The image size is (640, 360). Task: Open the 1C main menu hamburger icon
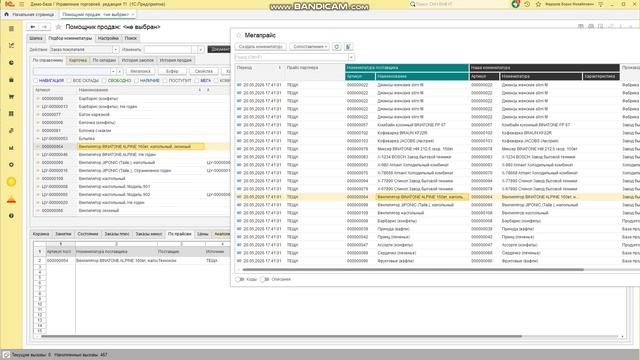[x=22, y=4]
